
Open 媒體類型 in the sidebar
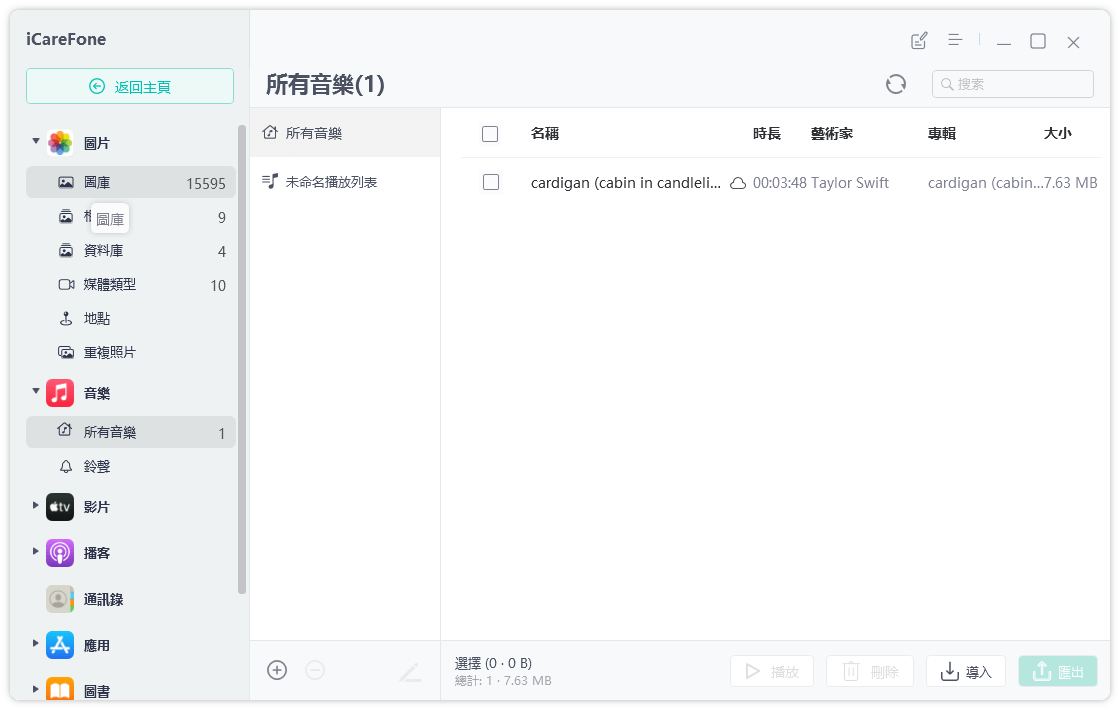click(x=131, y=284)
